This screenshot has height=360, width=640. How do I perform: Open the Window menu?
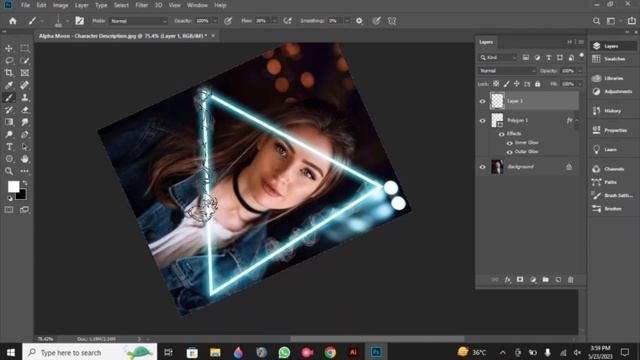click(x=197, y=5)
